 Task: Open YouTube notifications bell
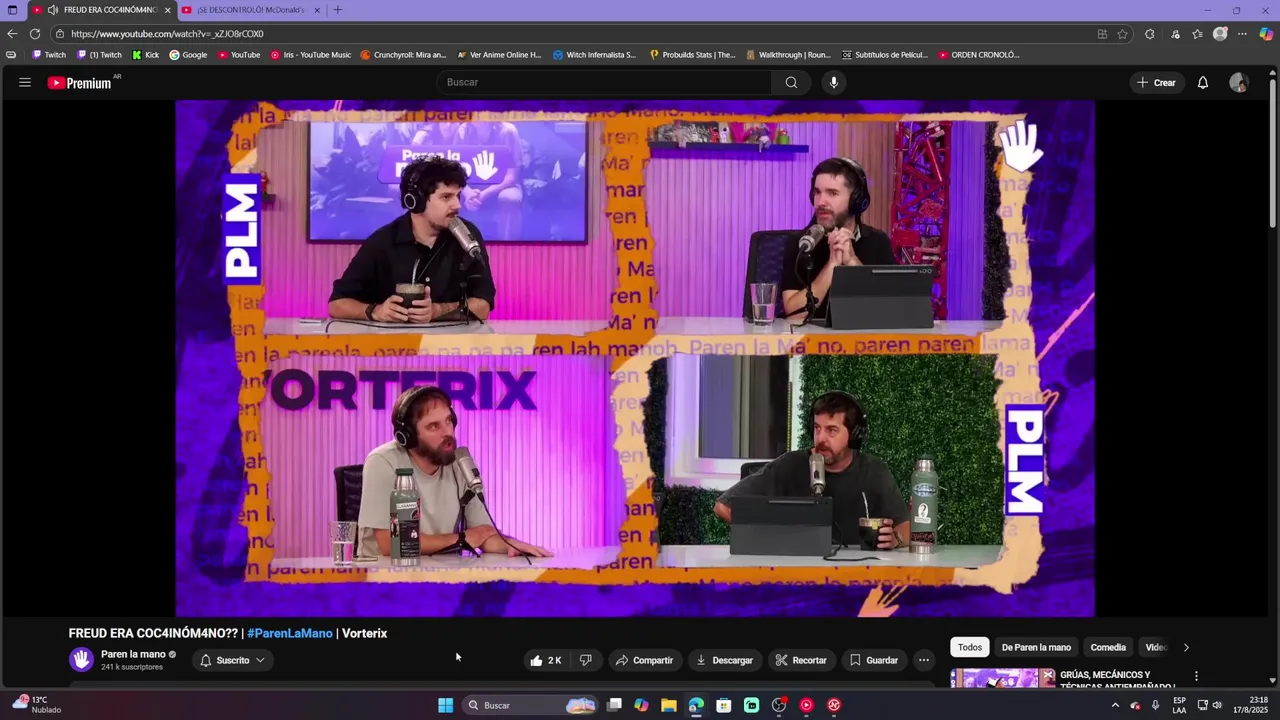pos(1203,83)
